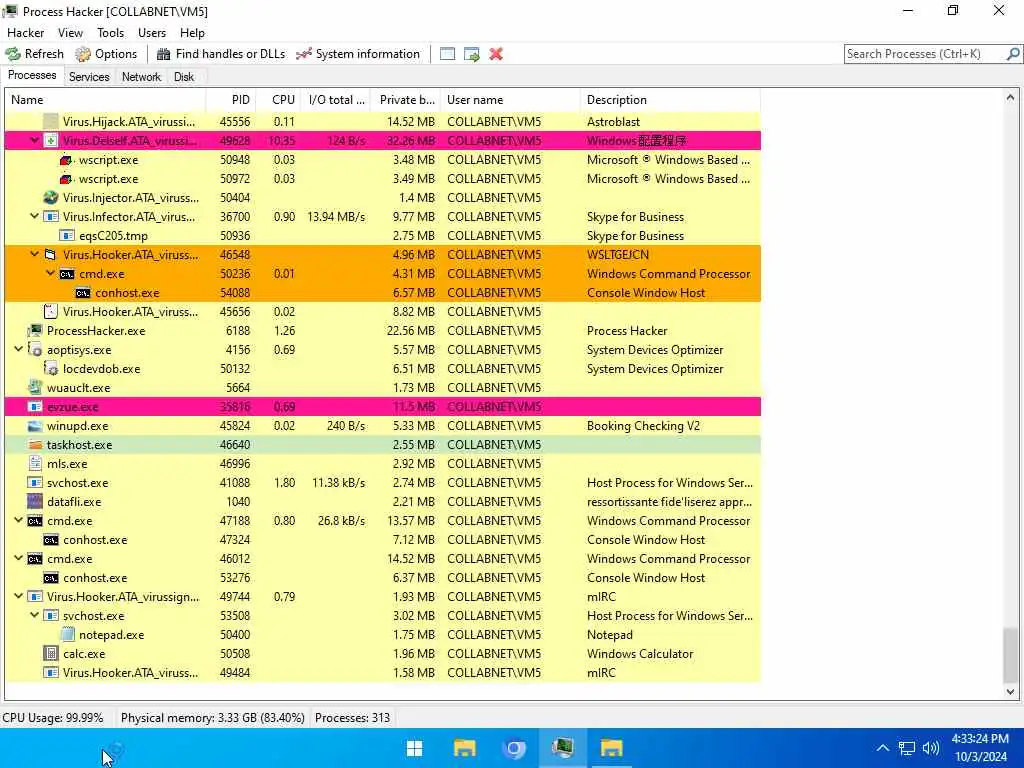Click the evzue.exe process icon
The image size is (1024, 768).
(35, 407)
